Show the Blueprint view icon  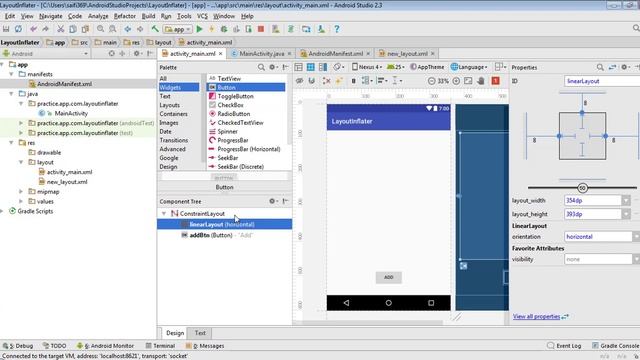coord(311,67)
